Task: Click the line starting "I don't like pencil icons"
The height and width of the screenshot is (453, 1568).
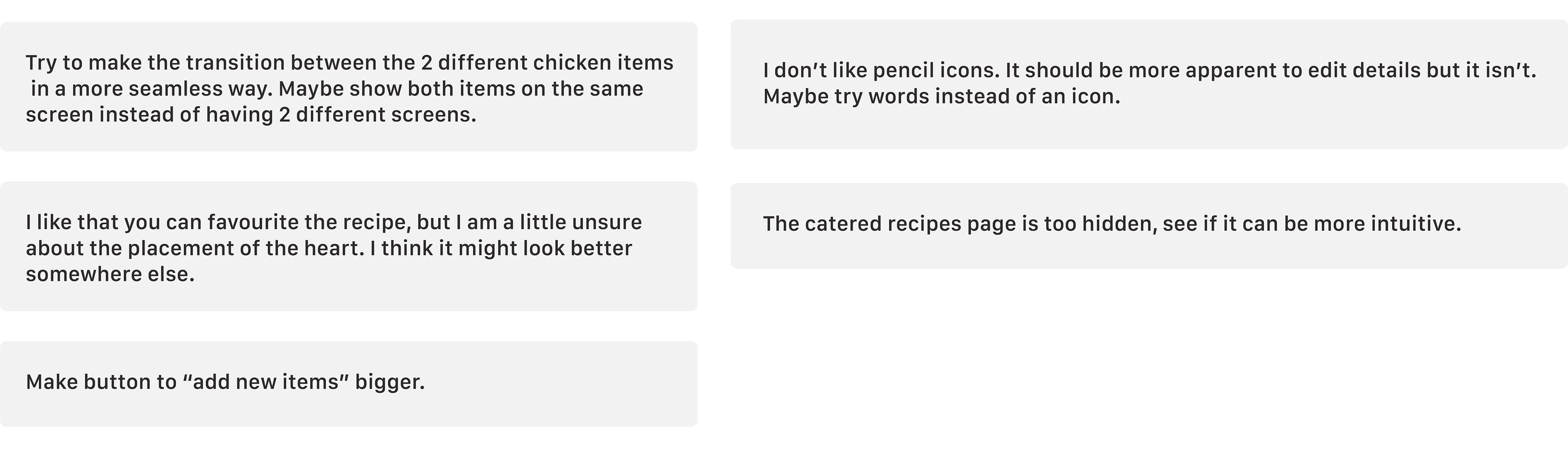Action: (1150, 70)
